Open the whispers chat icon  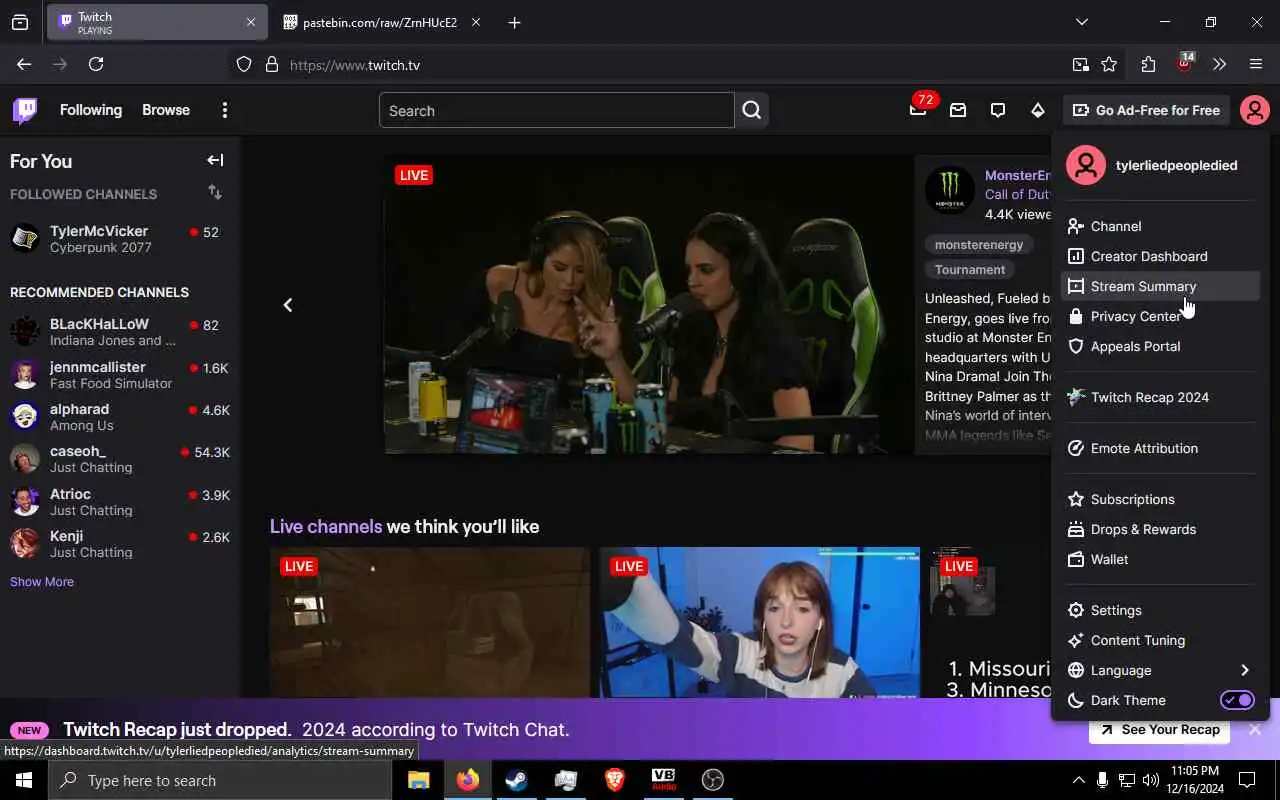[998, 110]
